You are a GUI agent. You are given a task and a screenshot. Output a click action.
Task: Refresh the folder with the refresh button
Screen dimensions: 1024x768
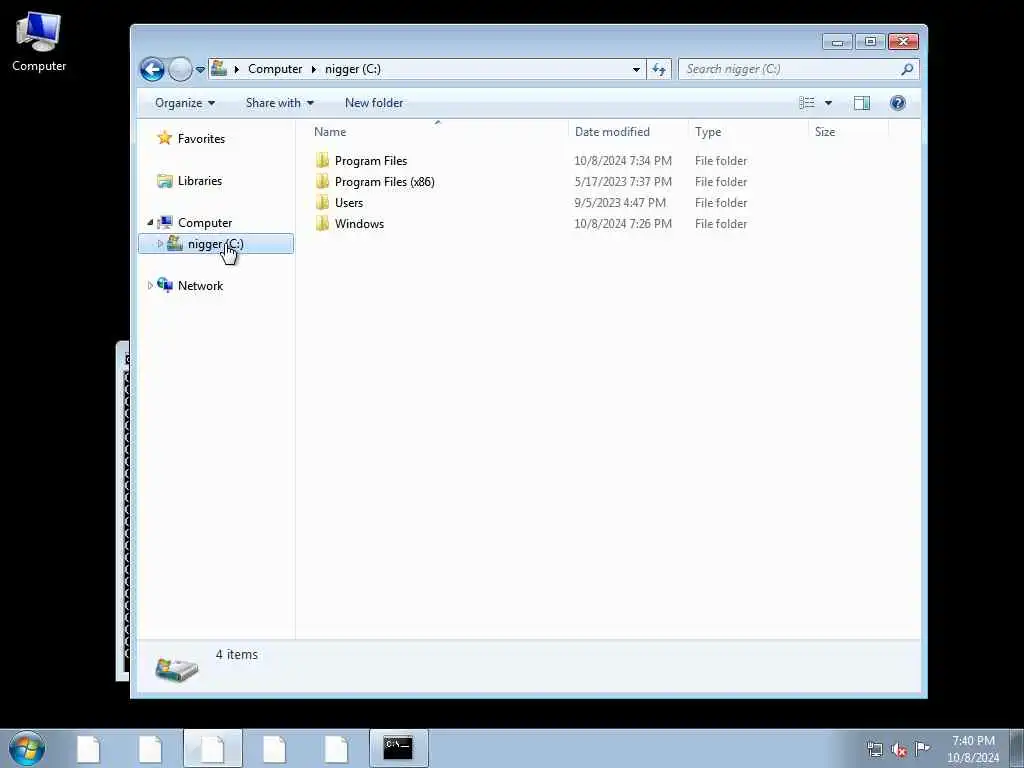[x=659, y=69]
